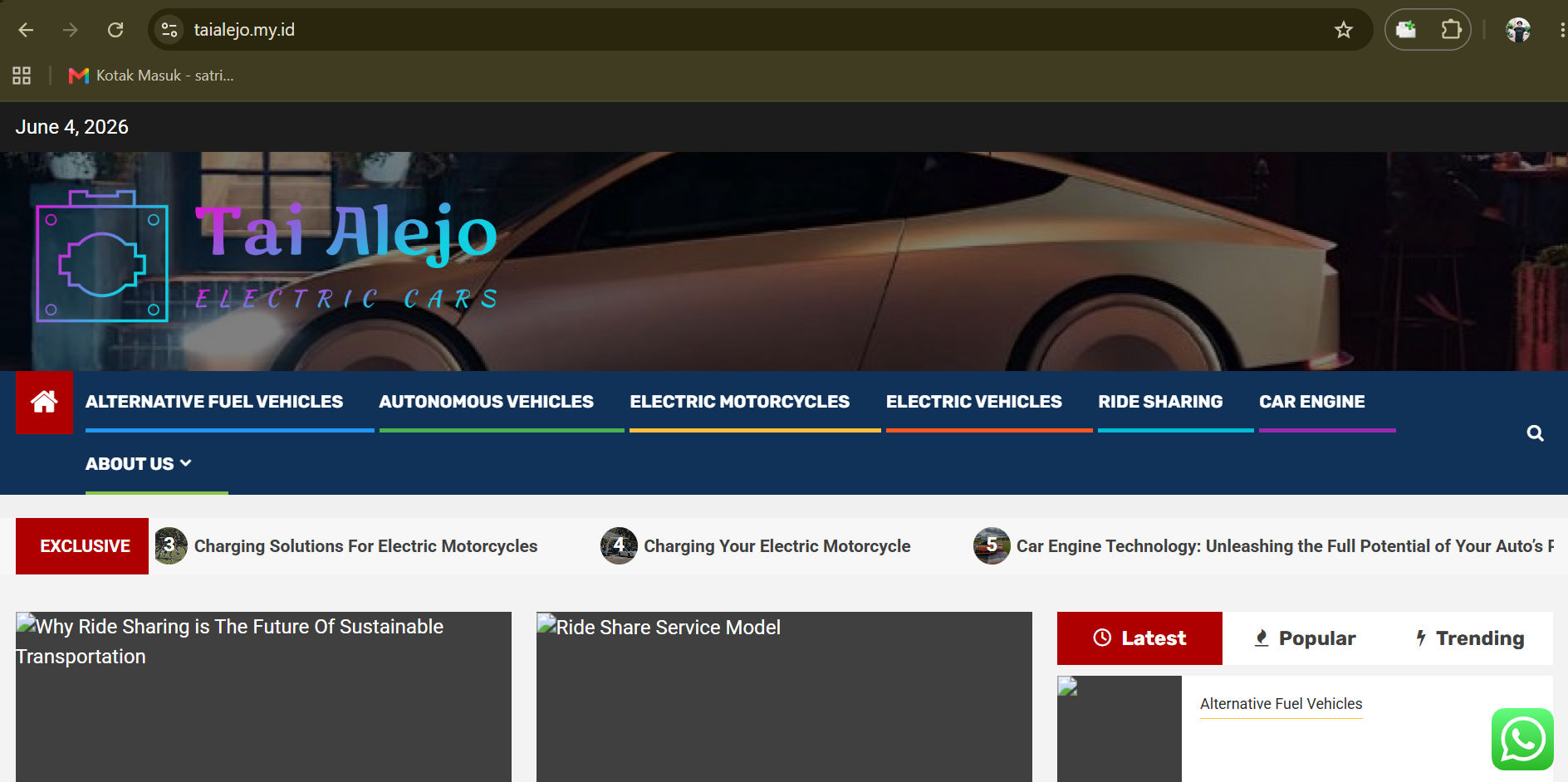Open the cast or media extension icon

[x=1405, y=30]
